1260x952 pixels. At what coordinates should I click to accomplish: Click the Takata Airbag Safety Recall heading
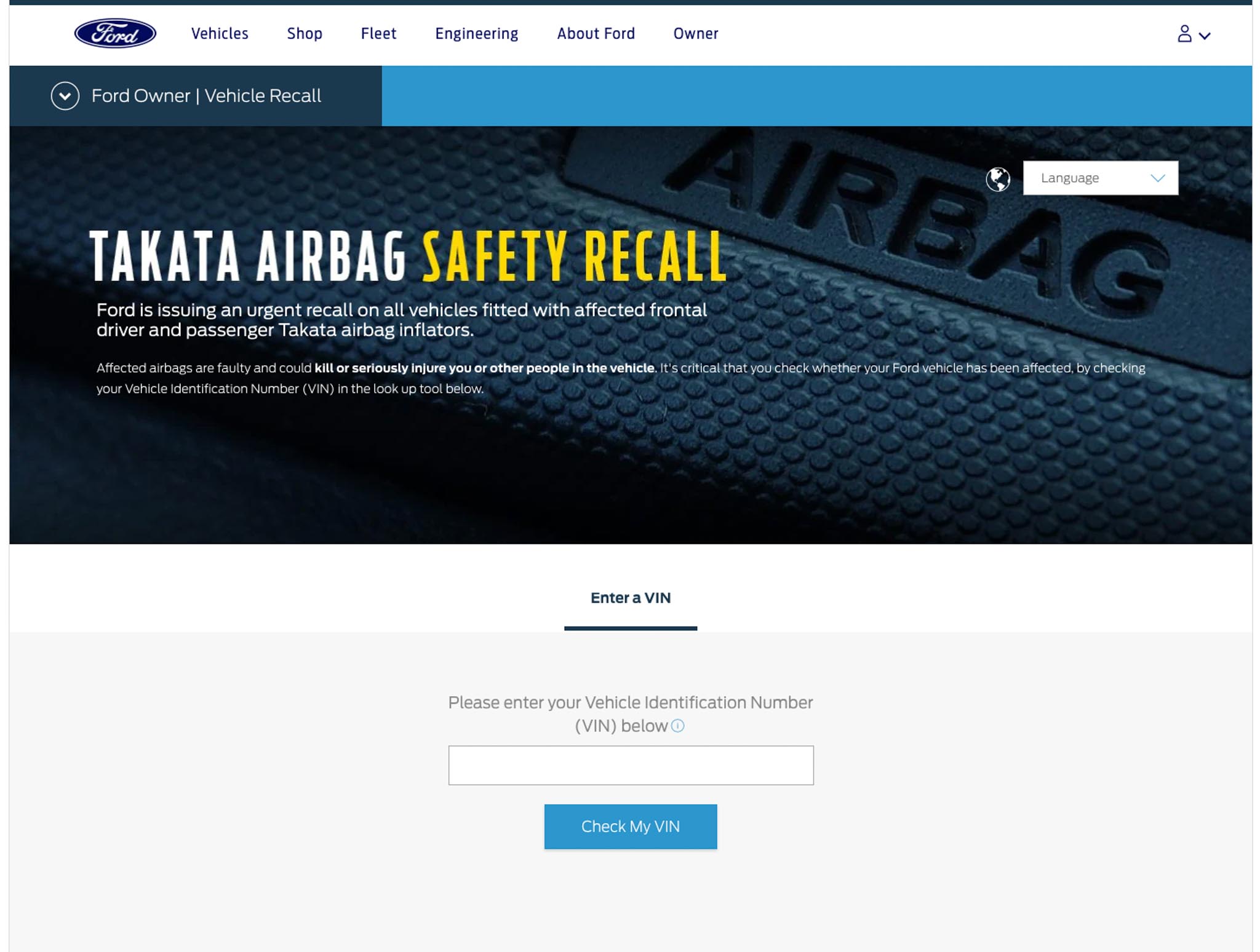point(407,256)
